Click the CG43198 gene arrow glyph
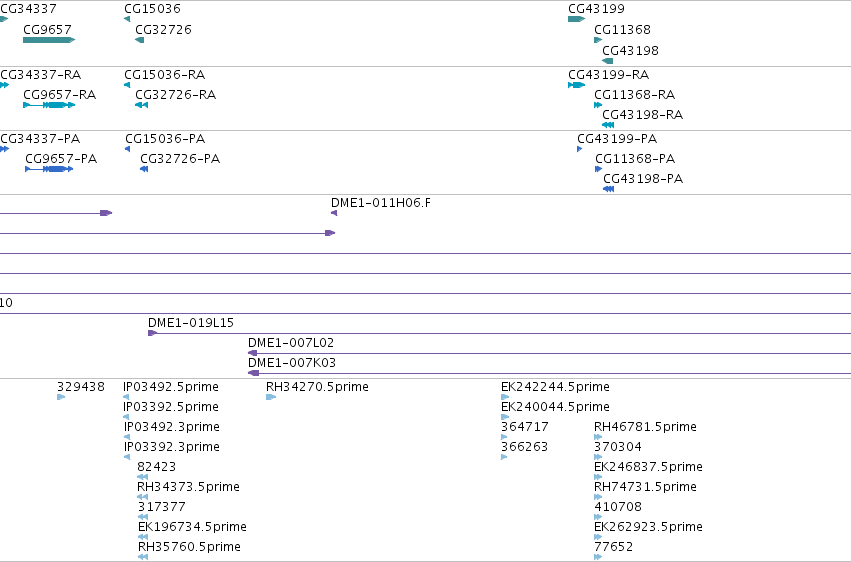Screen dimensions: 851x562 tap(608, 61)
